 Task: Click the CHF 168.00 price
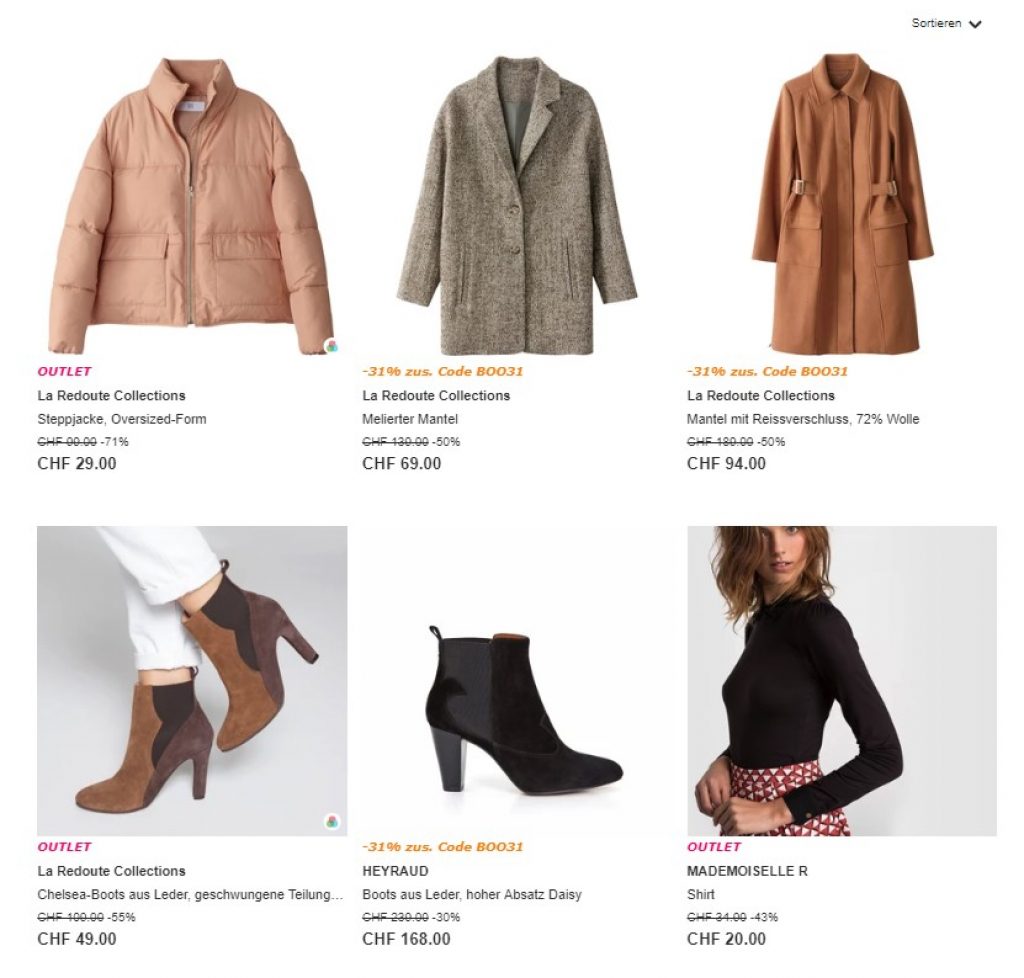tap(406, 939)
